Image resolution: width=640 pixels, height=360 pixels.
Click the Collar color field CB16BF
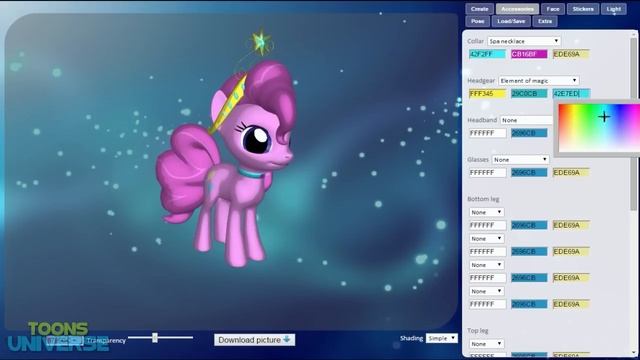pyautogui.click(x=529, y=54)
